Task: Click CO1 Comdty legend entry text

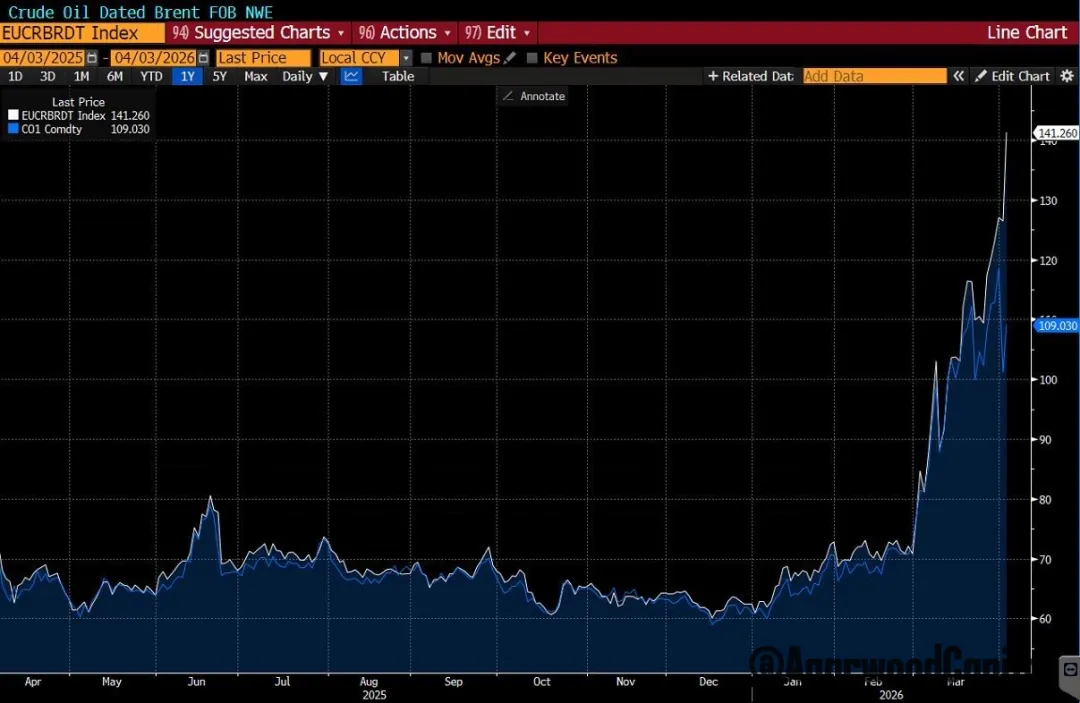Action: click(x=52, y=129)
